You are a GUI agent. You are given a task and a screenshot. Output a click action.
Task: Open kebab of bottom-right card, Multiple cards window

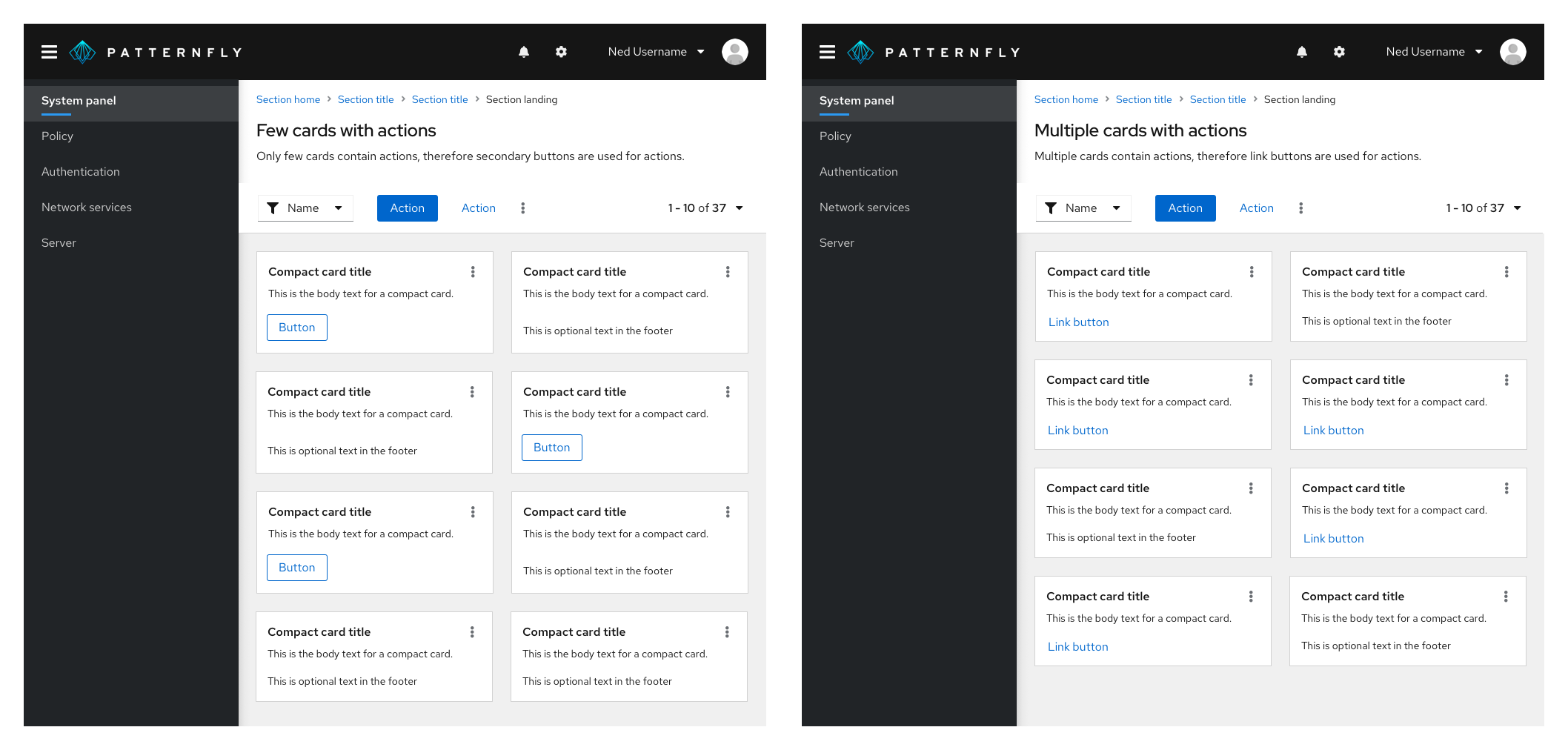pos(1506,597)
